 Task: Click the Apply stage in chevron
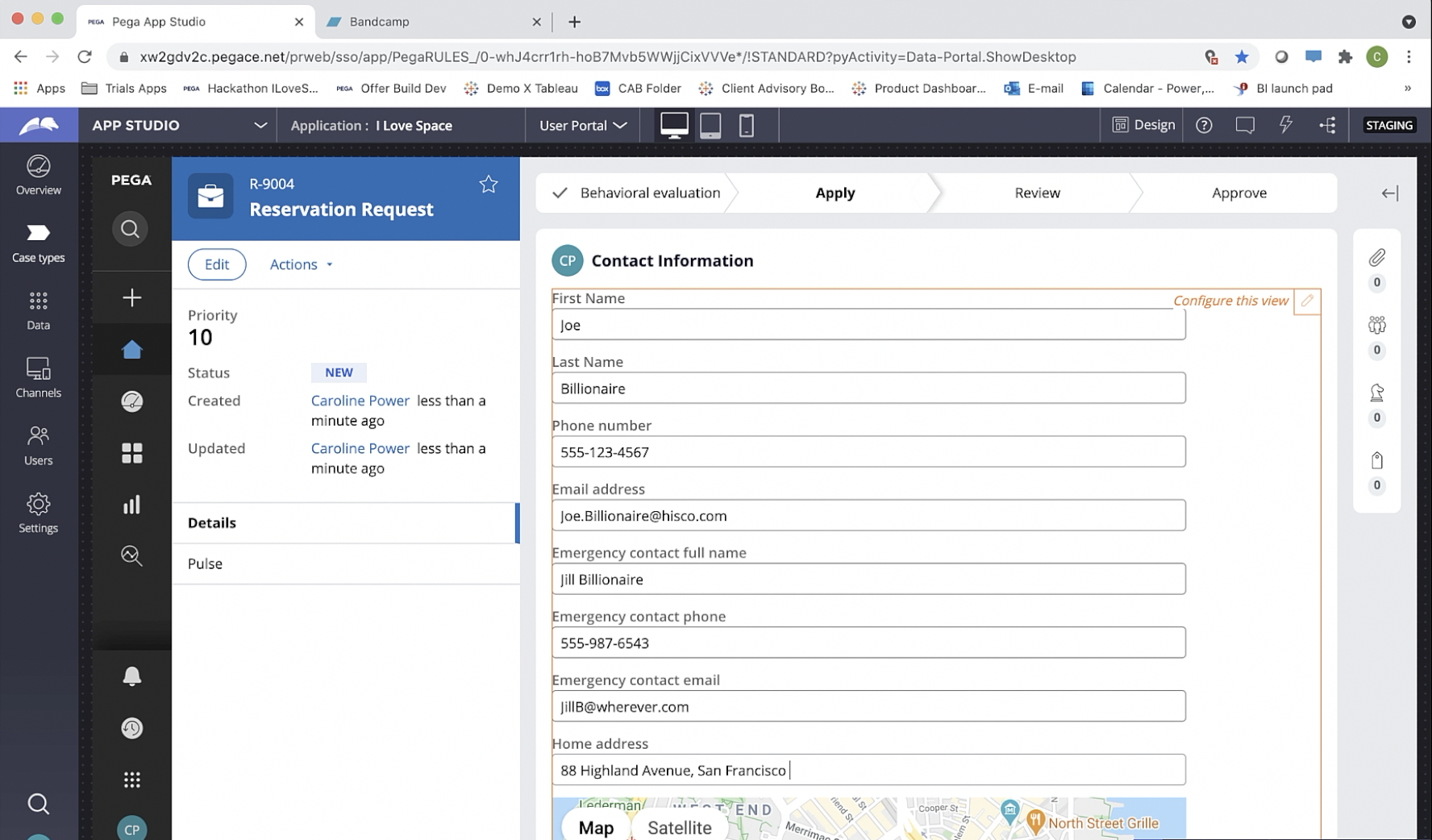pyautogui.click(x=835, y=193)
